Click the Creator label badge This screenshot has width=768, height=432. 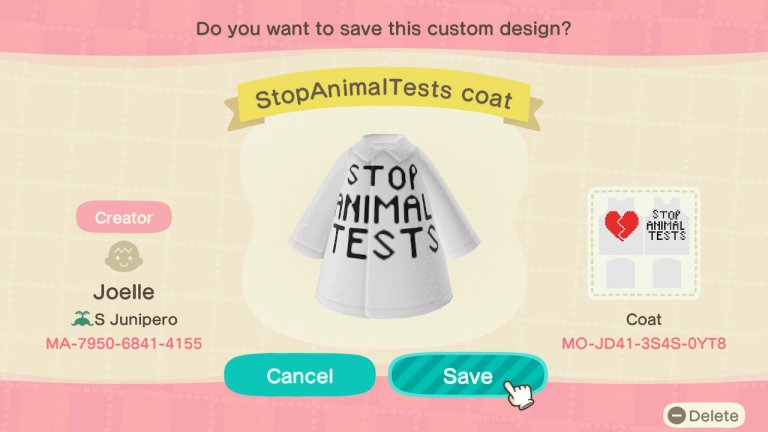124,217
